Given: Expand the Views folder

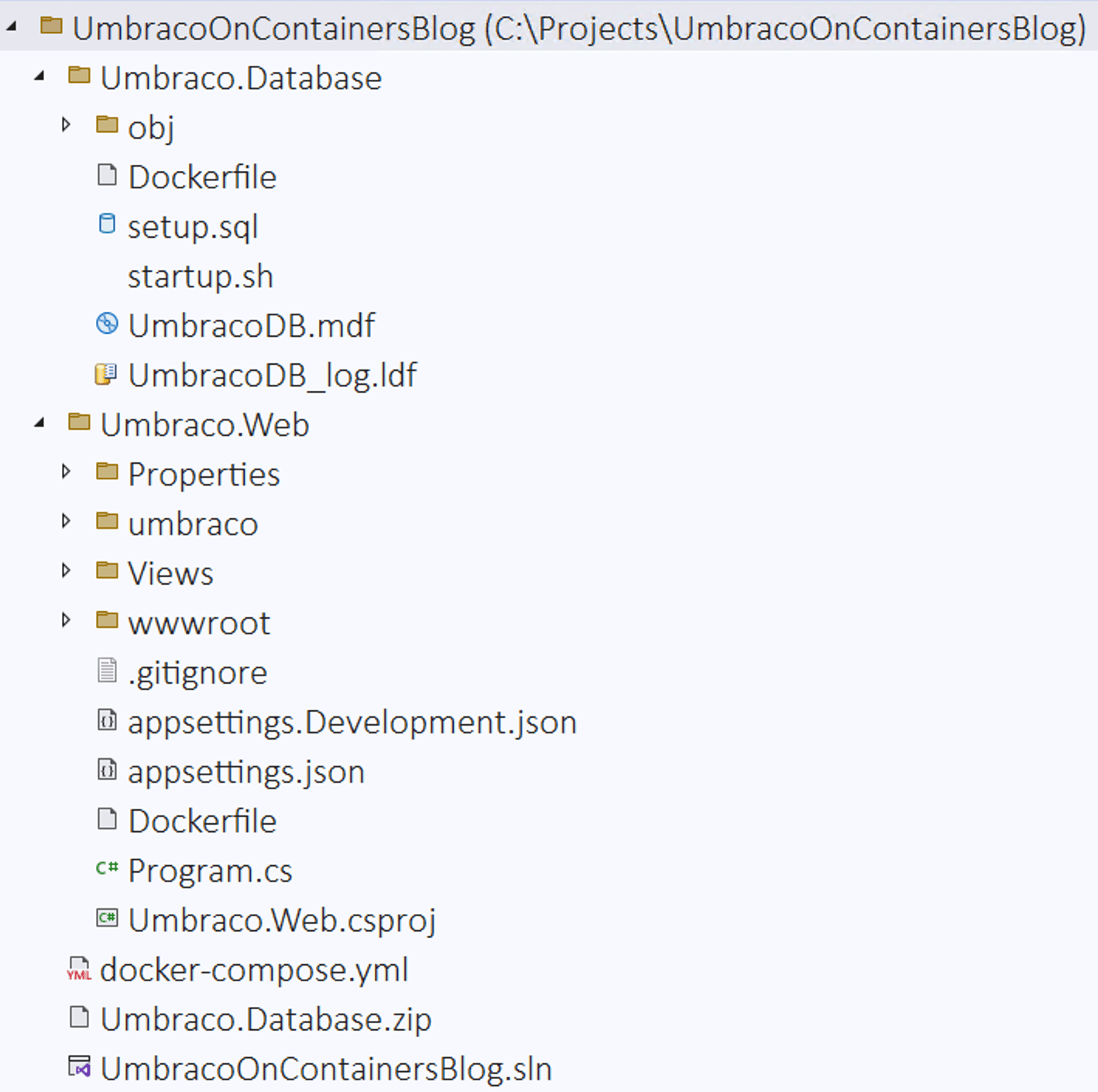Looking at the screenshot, I should [x=66, y=571].
